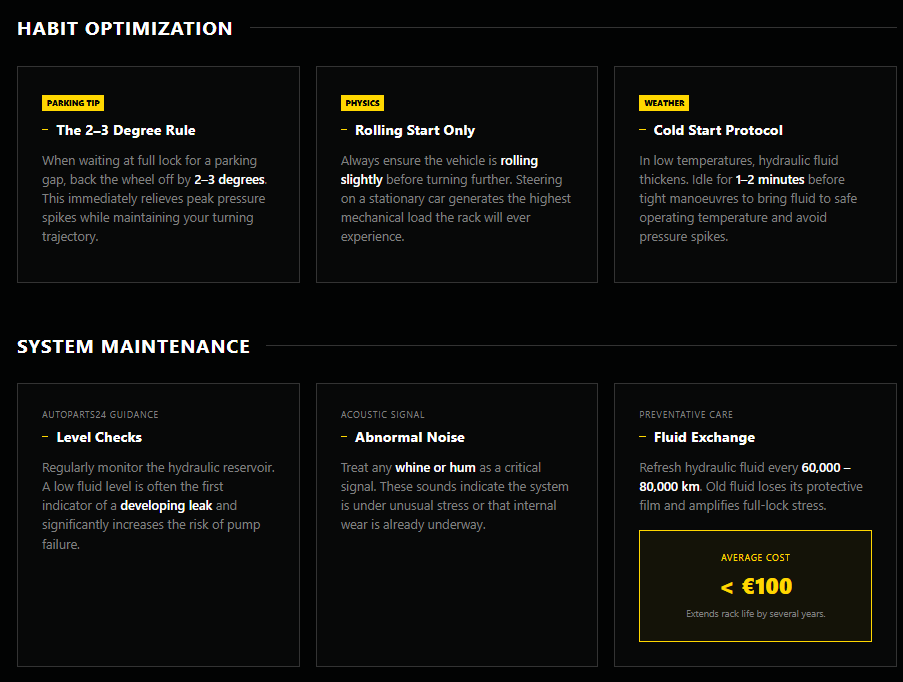Click the bold "developing leak" text
The width and height of the screenshot is (903, 682).
click(x=166, y=506)
